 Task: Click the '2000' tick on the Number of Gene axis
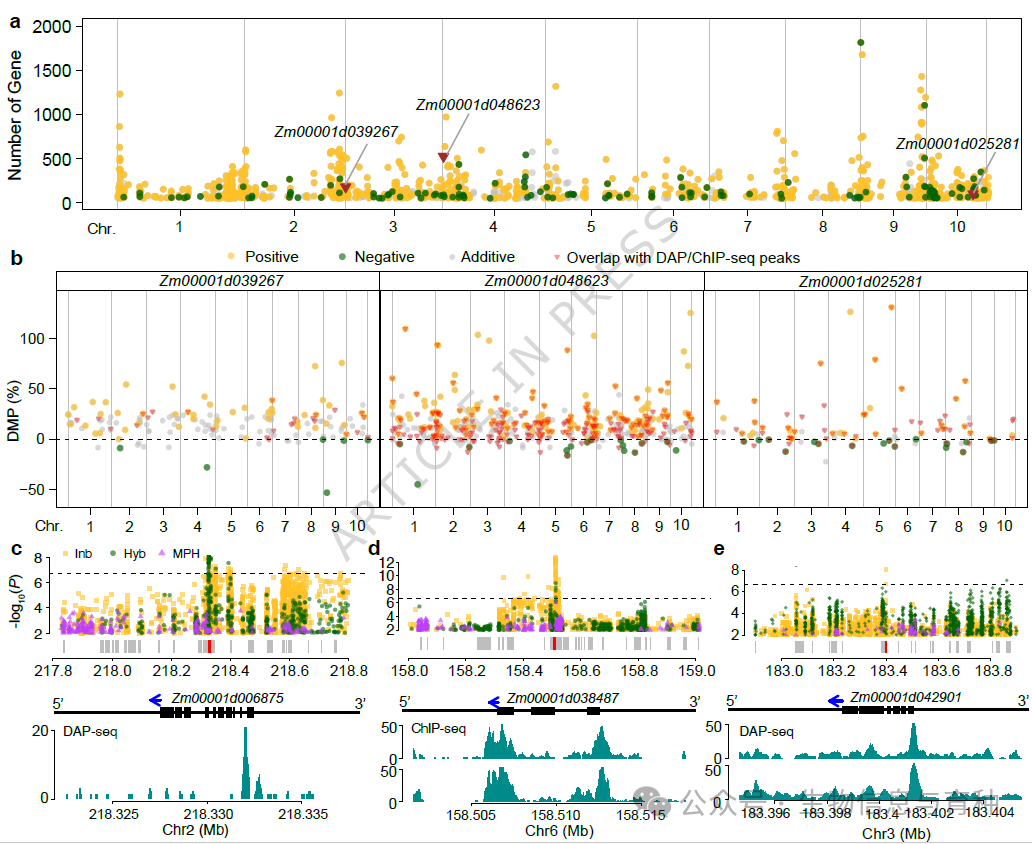click(52, 27)
